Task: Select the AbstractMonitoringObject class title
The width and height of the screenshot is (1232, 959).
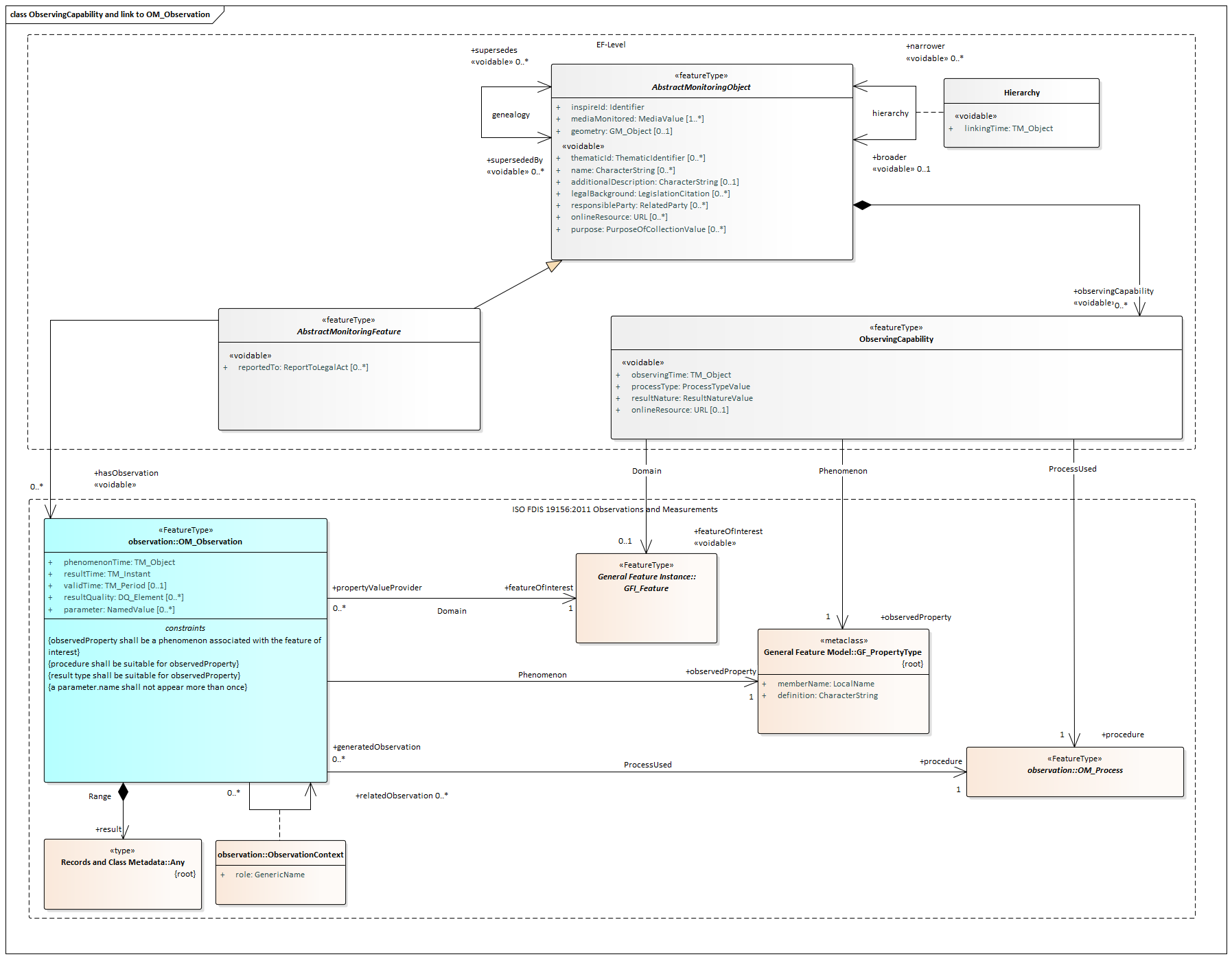Action: pyautogui.click(x=701, y=87)
